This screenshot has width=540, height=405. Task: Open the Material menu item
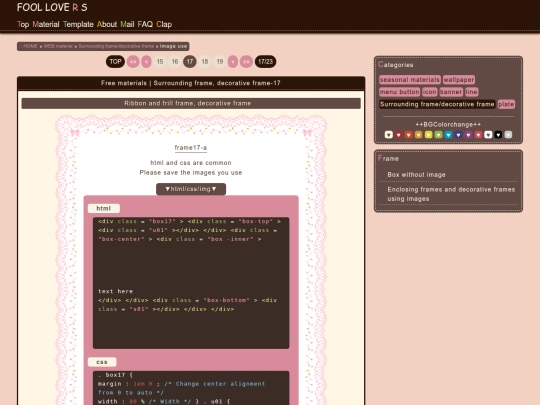[46, 24]
